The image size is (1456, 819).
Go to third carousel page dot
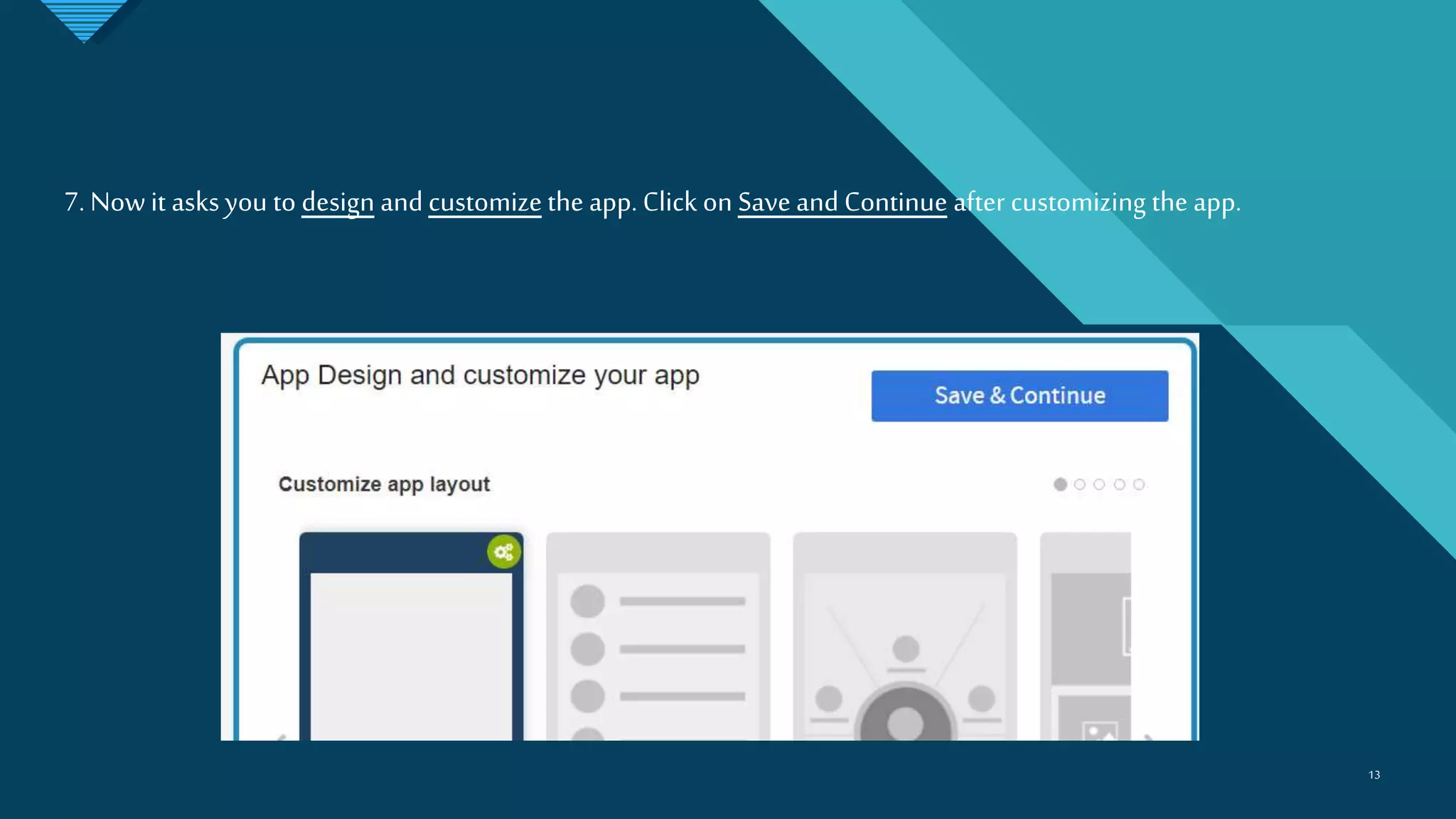point(1099,484)
